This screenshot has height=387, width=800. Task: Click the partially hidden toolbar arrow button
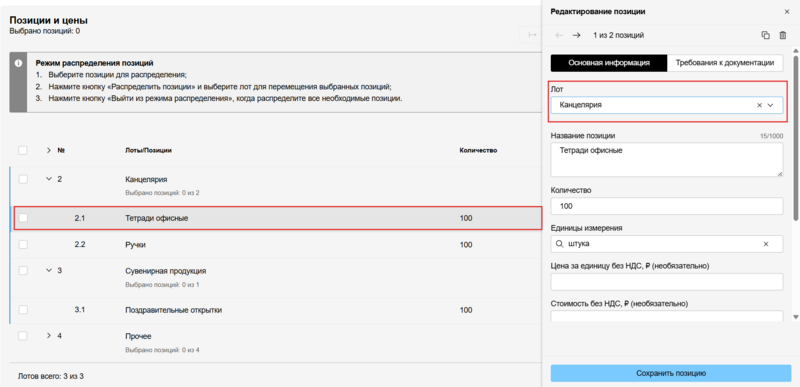coord(532,35)
